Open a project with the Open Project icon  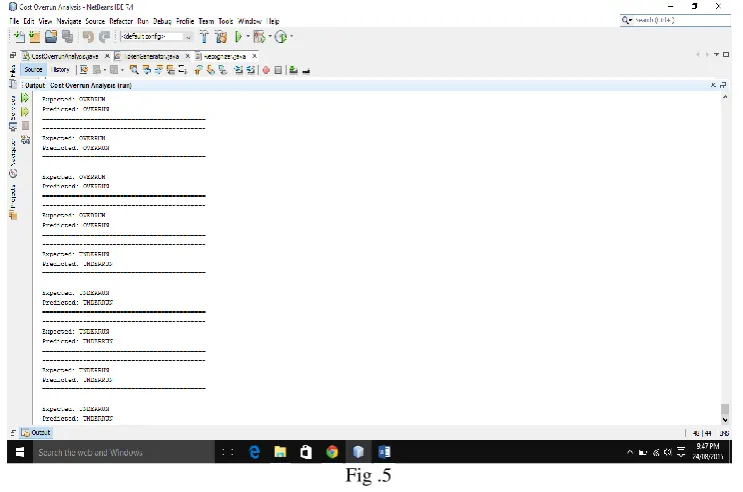coord(51,36)
